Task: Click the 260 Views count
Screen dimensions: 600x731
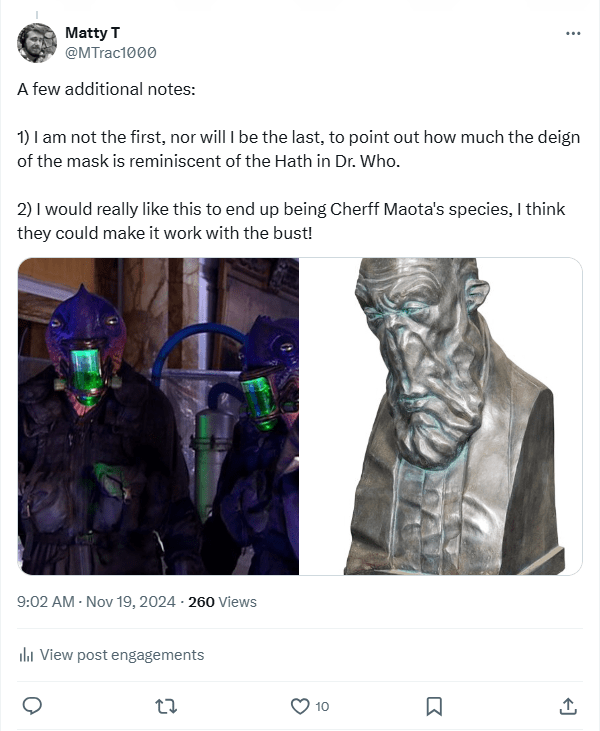Action: (222, 602)
